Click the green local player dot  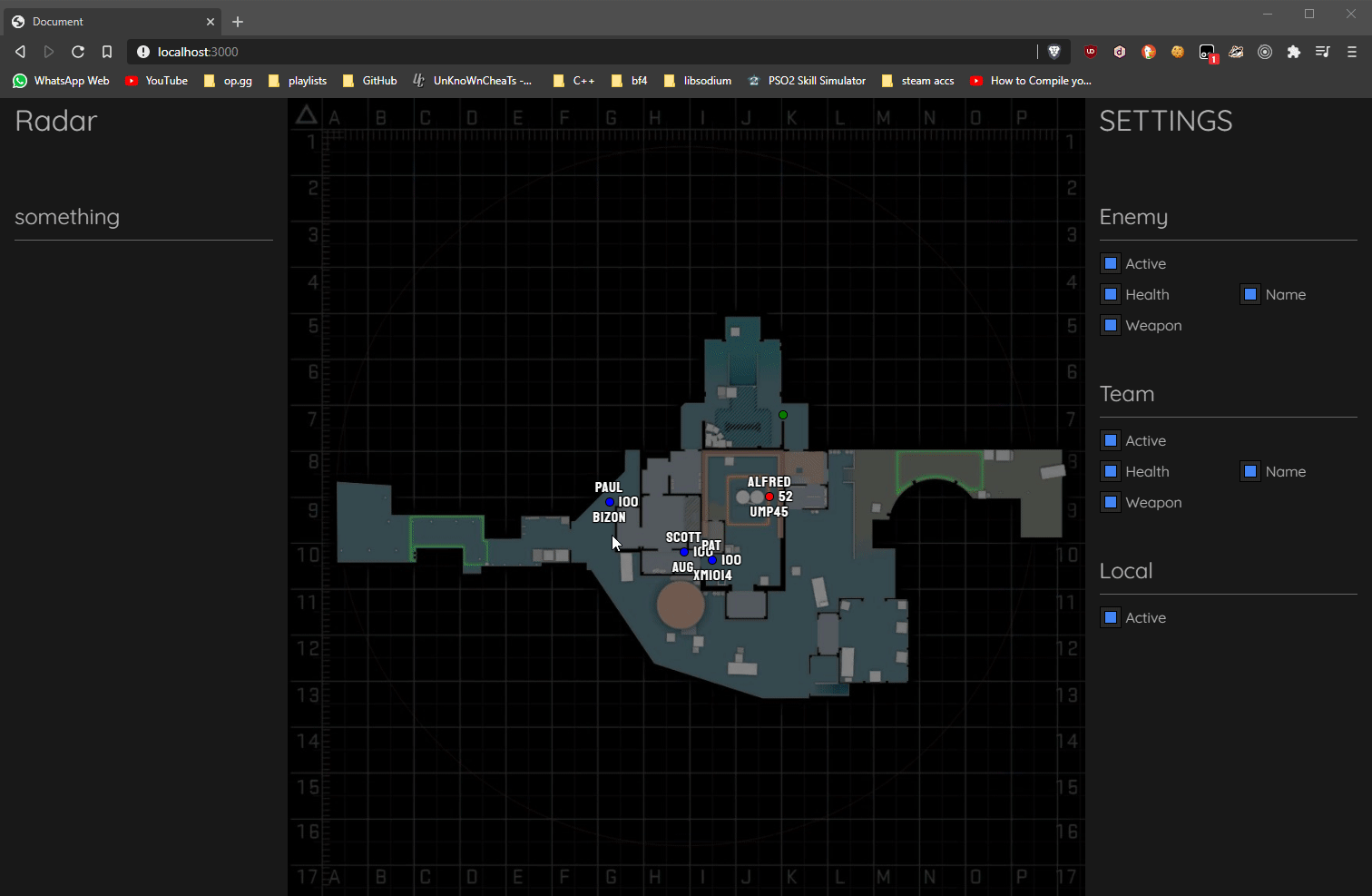(783, 415)
